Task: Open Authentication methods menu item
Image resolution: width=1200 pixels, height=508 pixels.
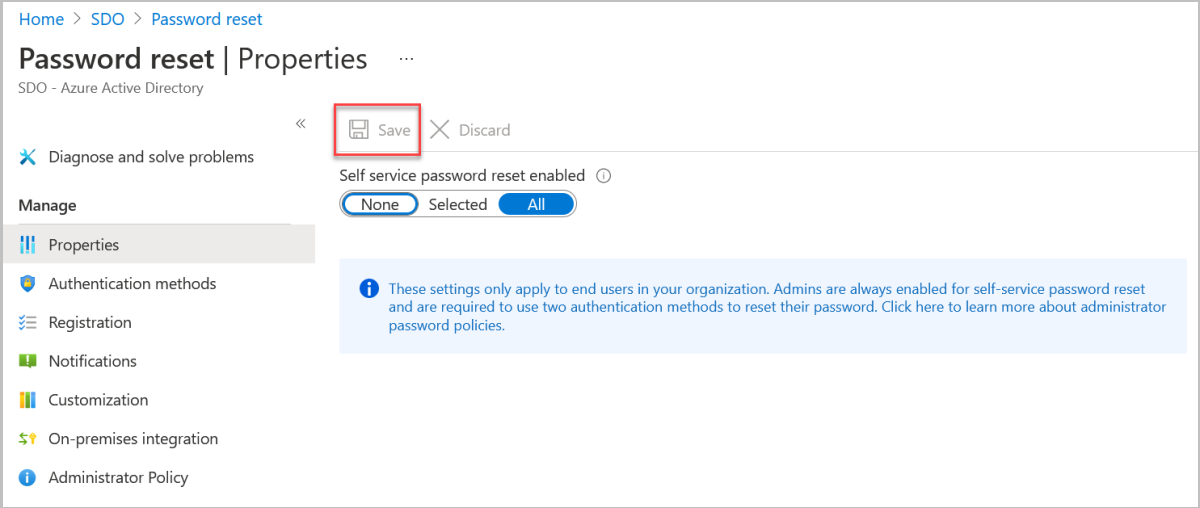Action: [x=132, y=284]
